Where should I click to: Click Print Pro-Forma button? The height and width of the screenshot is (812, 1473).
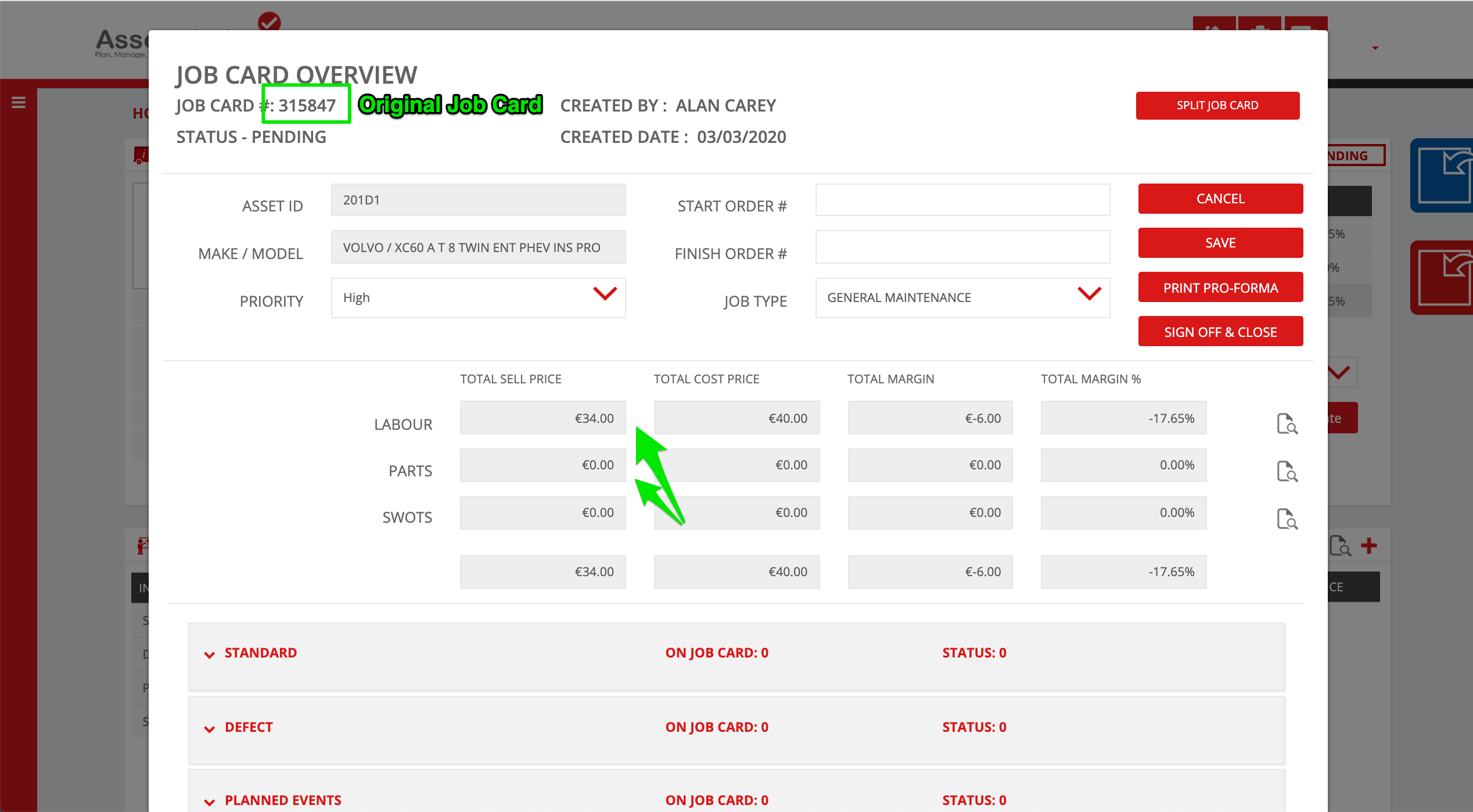tap(1220, 288)
